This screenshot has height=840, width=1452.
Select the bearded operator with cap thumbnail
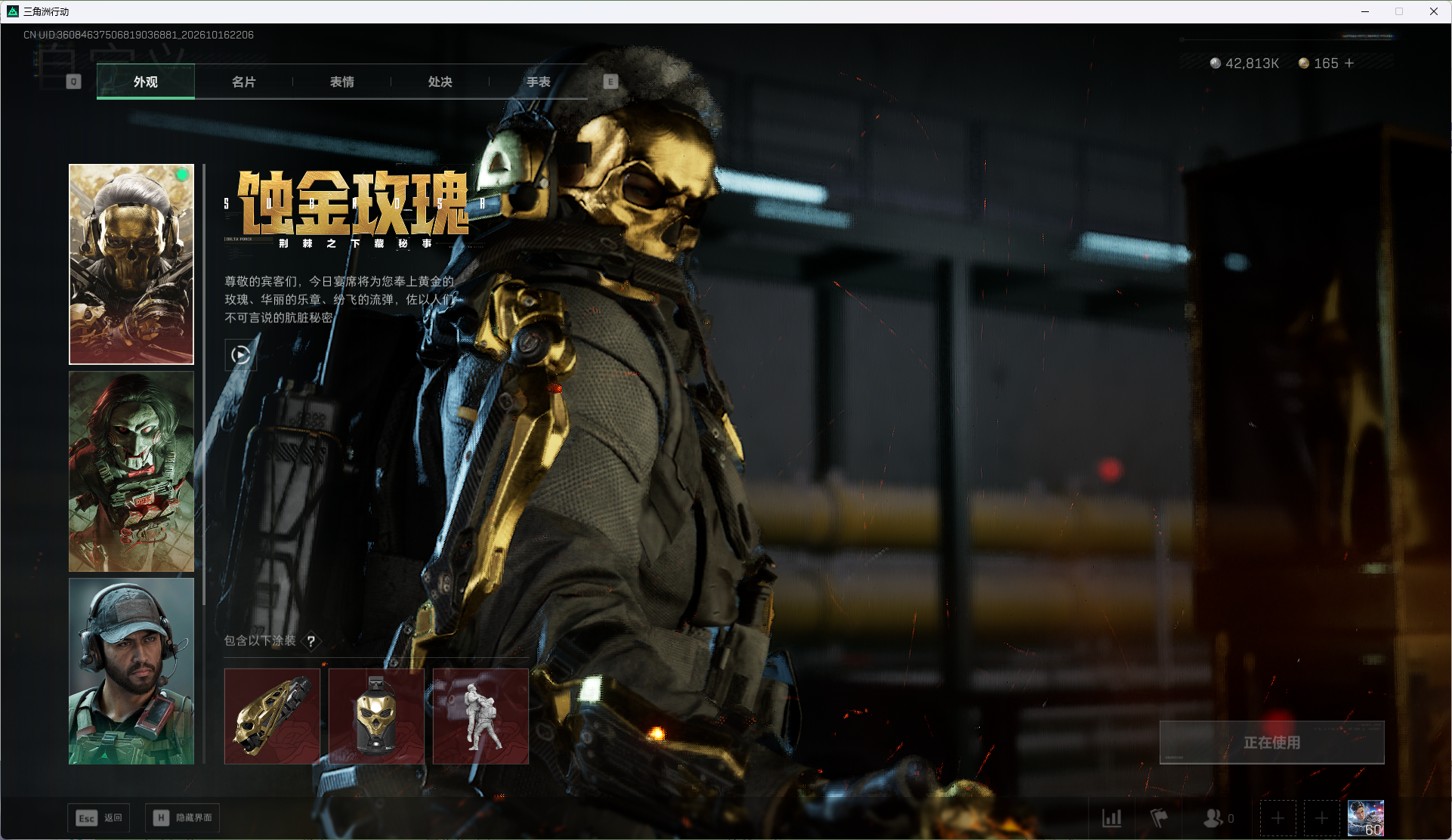131,672
